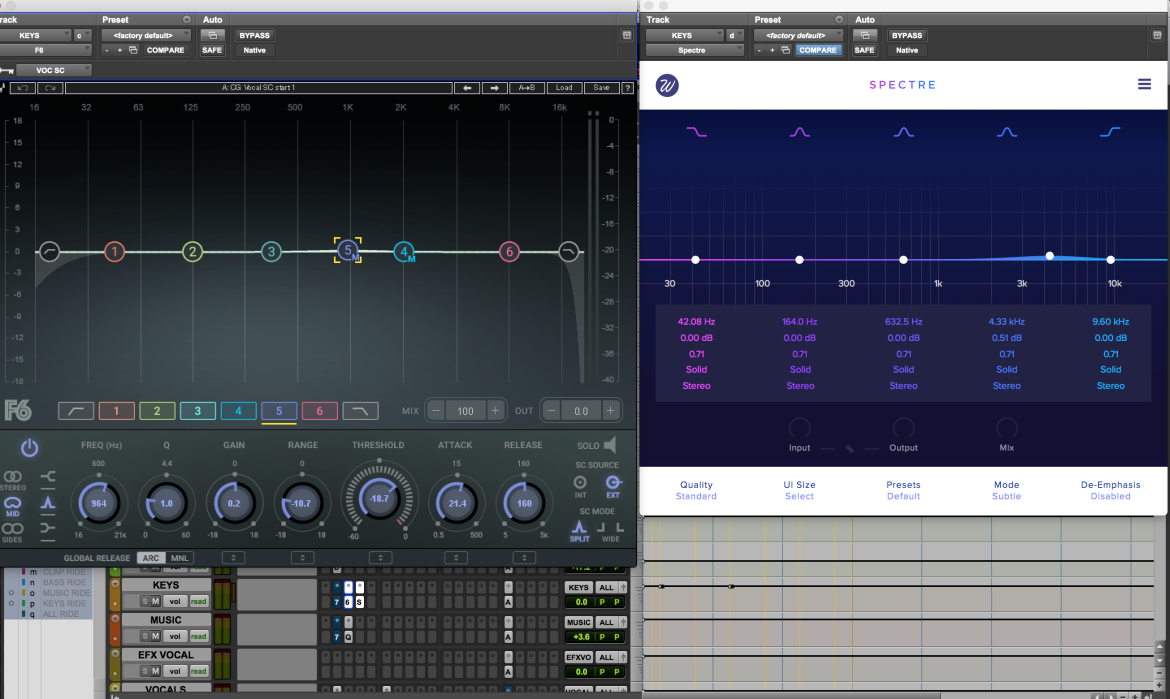Click the F6 redo arrow icon
Viewport: 1170px width, 699px height.
point(50,88)
